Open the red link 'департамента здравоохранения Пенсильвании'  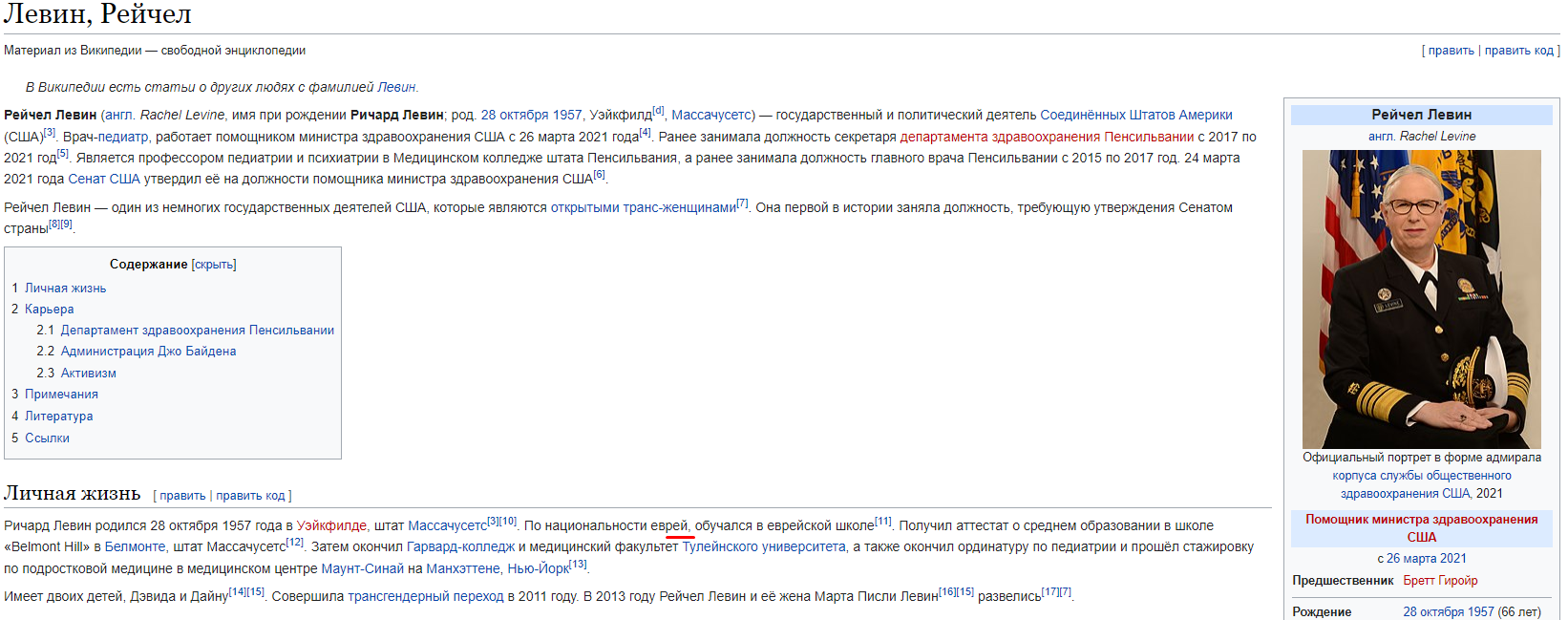(x=1047, y=138)
